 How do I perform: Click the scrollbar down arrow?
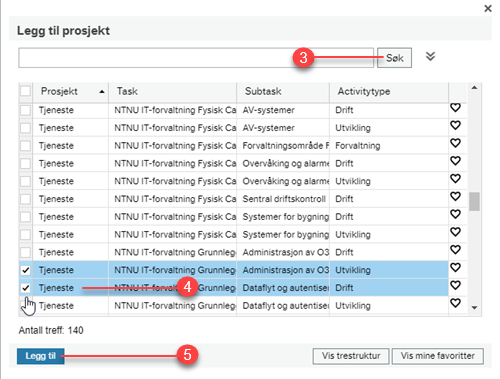click(x=474, y=308)
